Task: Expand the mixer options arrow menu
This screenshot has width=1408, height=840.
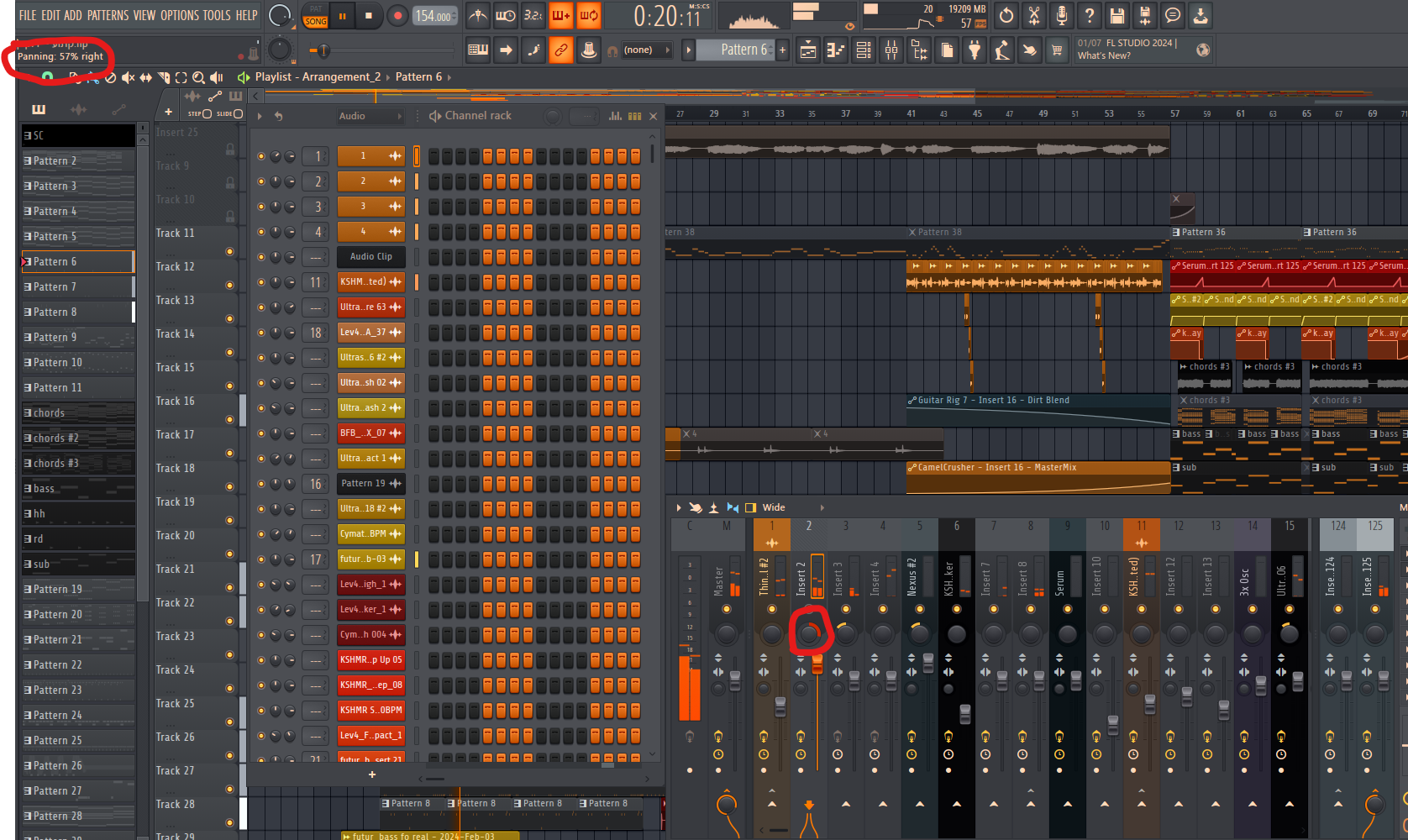Action: [x=679, y=507]
